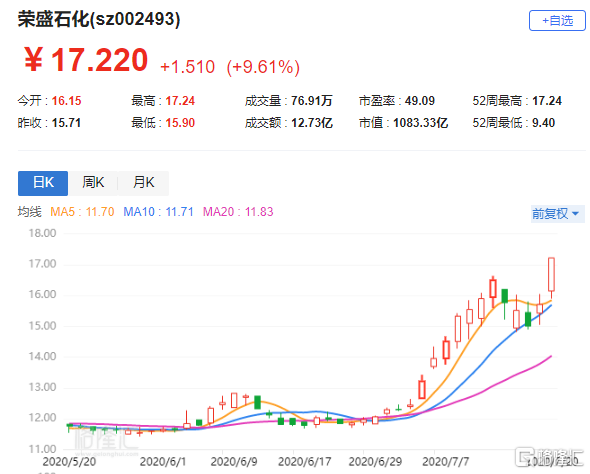The height and width of the screenshot is (474, 590).
Task: Switch to the 周K weekly chart tab
Action: (x=93, y=183)
